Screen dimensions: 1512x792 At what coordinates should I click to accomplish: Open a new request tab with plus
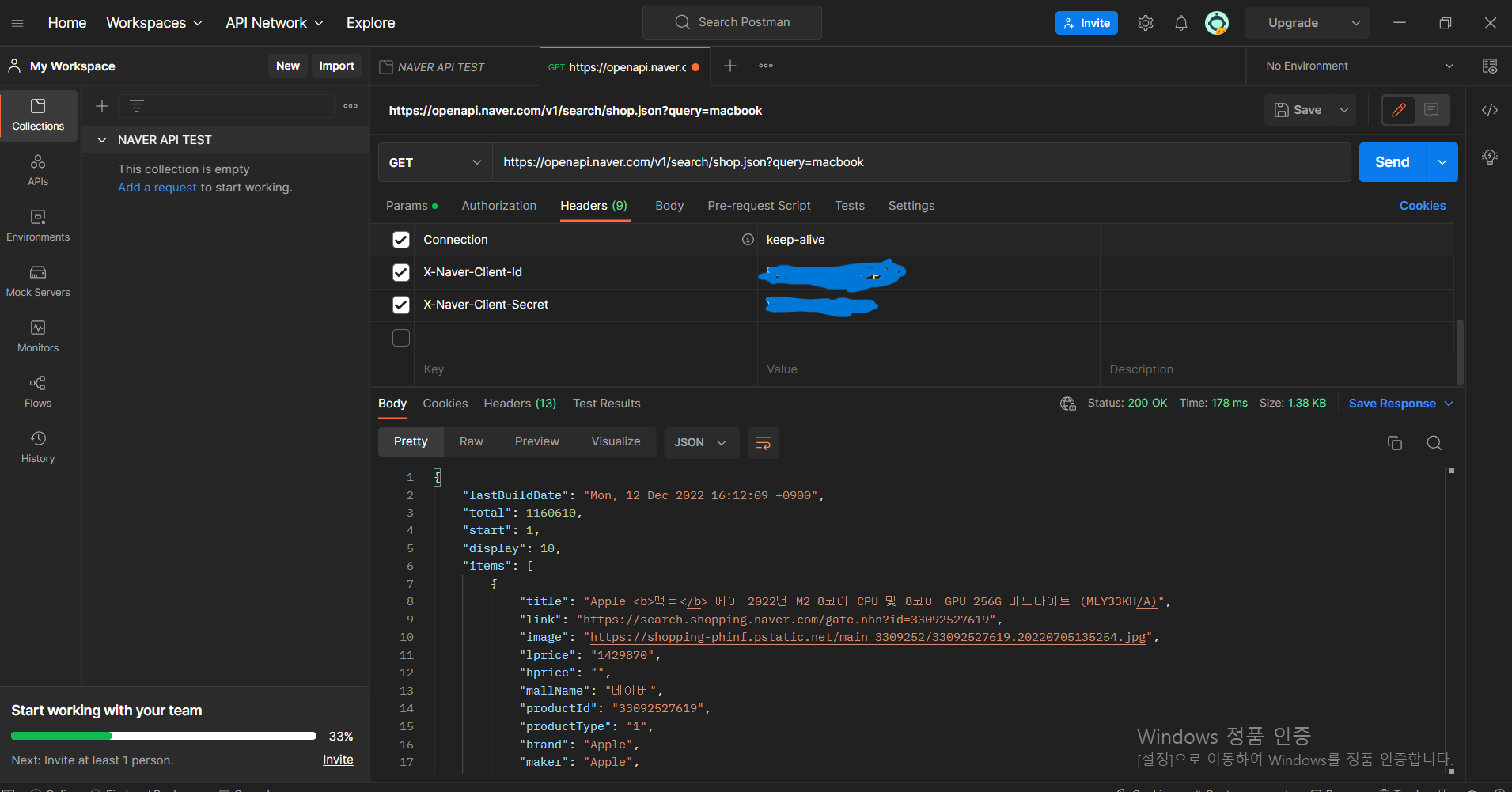[730, 66]
